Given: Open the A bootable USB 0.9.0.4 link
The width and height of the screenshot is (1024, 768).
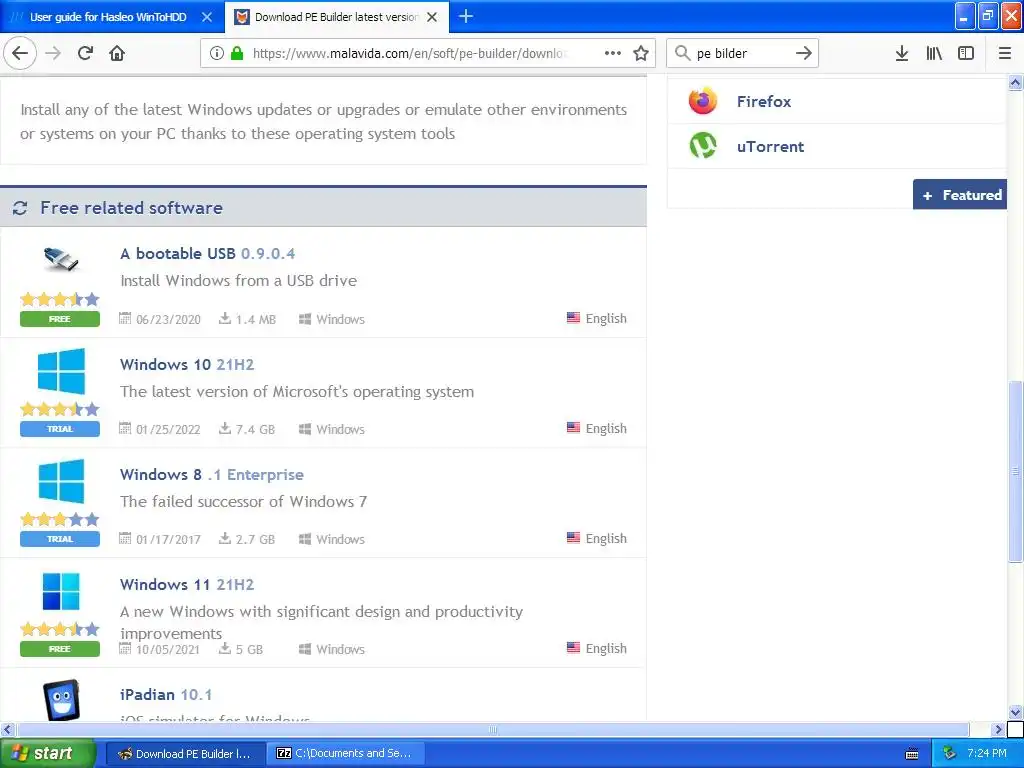Looking at the screenshot, I should coord(208,253).
